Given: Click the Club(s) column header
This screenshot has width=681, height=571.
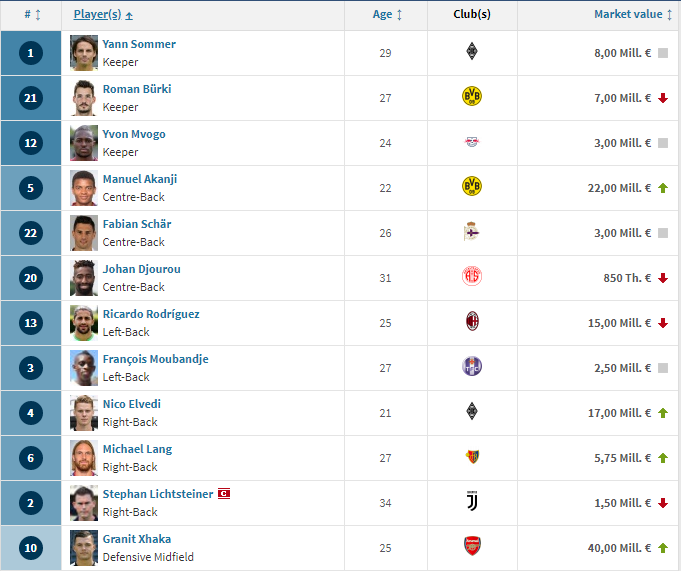Looking at the screenshot, I should click(472, 14).
